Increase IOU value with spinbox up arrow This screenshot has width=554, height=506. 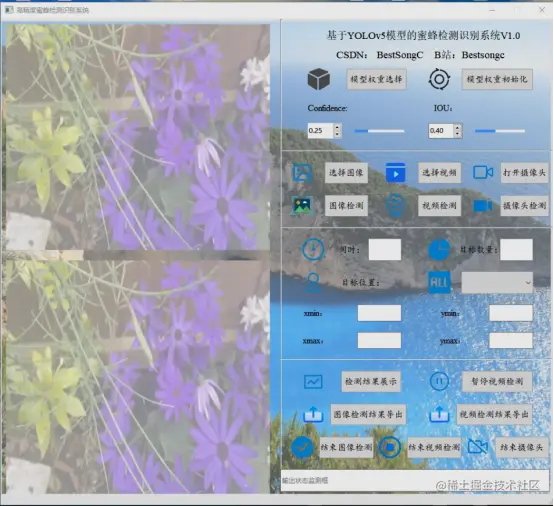coord(458,127)
